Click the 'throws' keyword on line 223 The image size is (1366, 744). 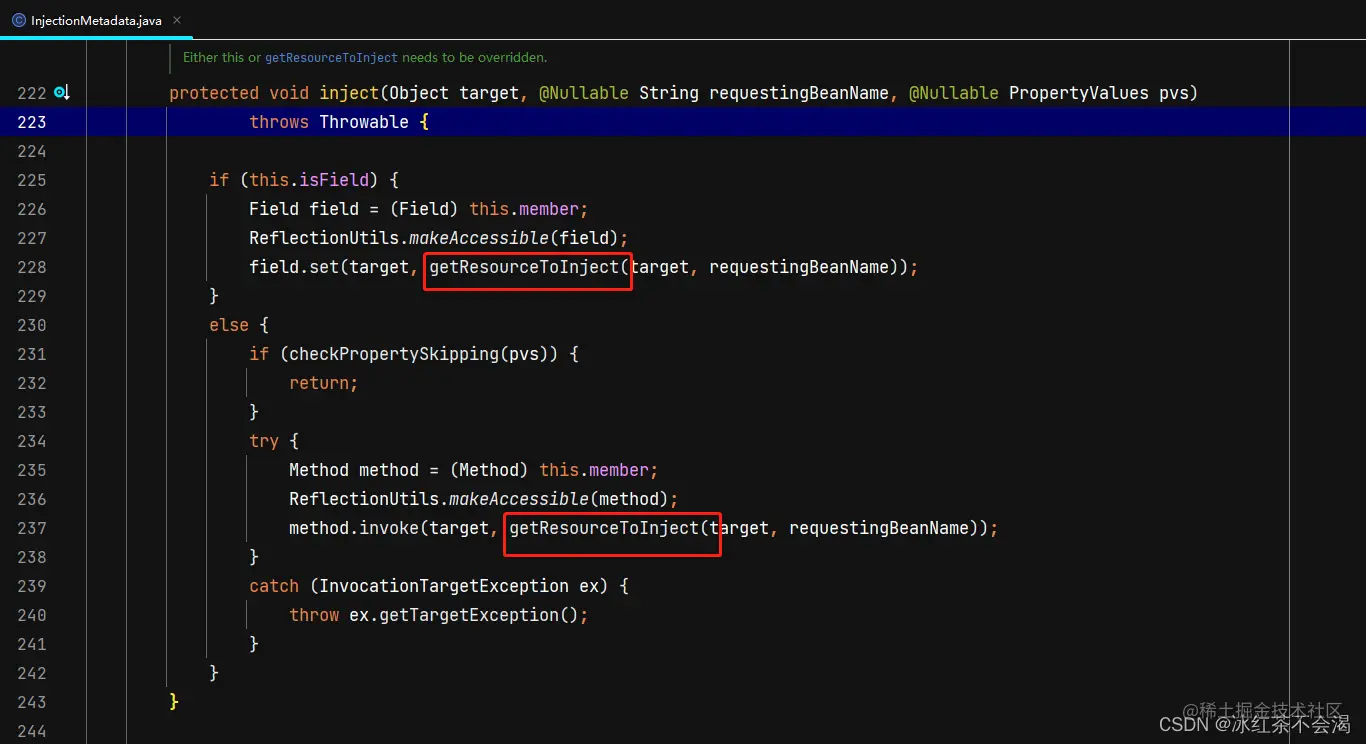pos(279,122)
